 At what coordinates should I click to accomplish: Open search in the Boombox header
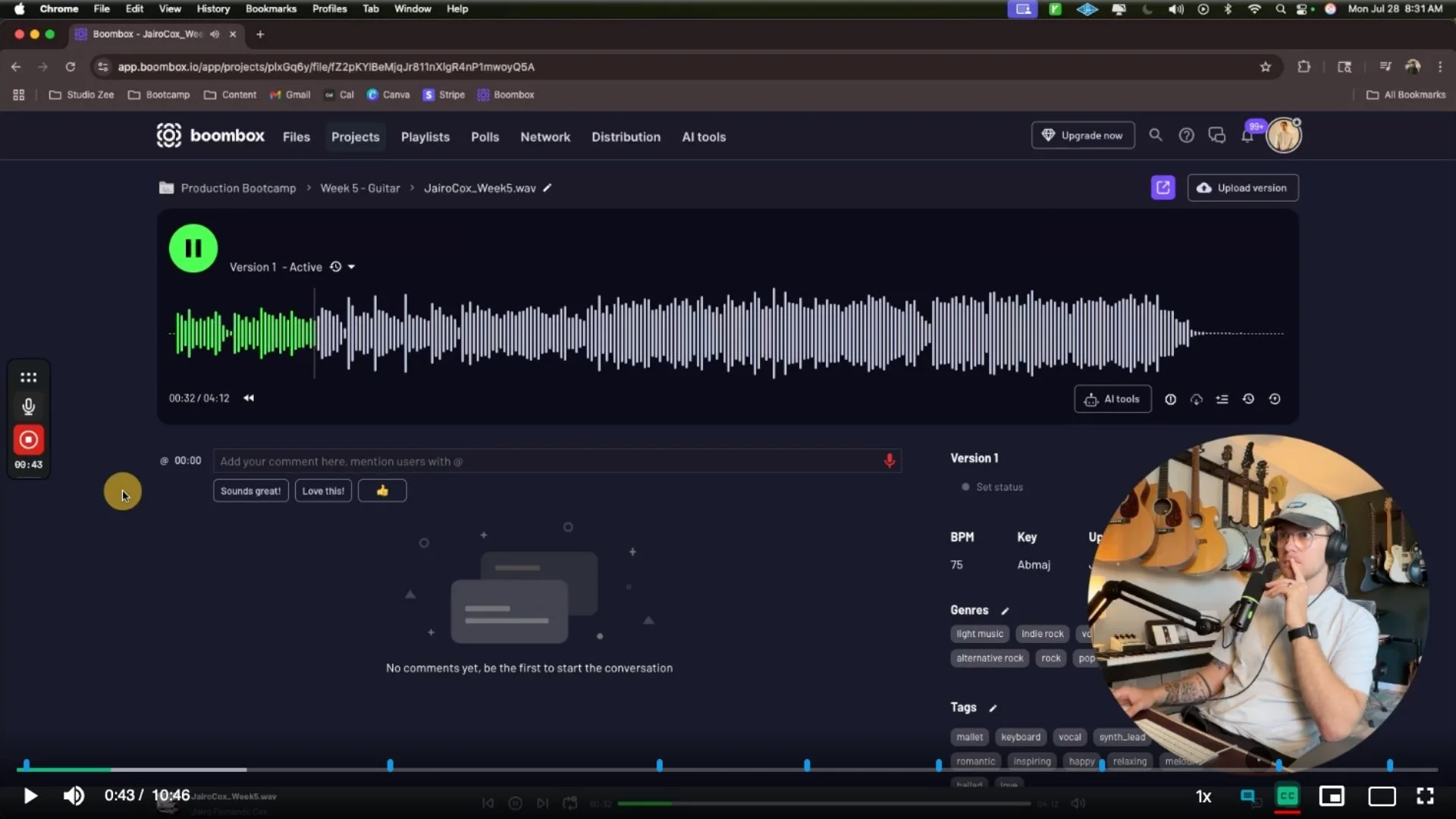[x=1155, y=135]
